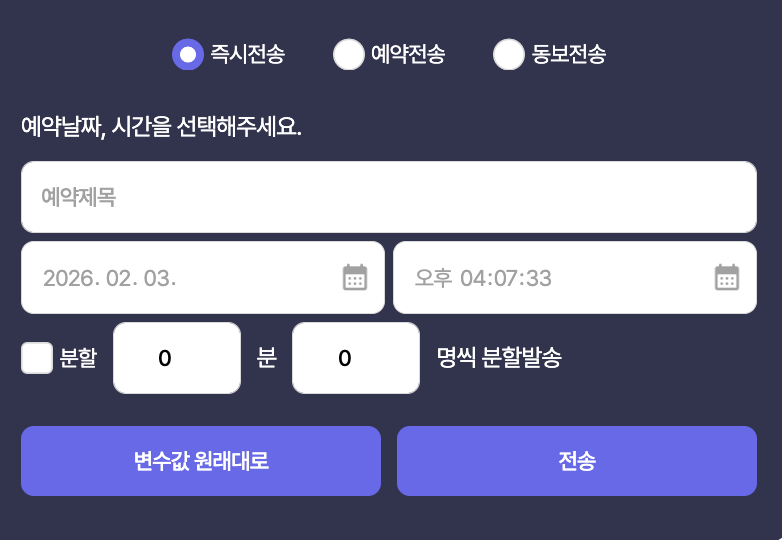The width and height of the screenshot is (782, 540).
Task: Click the 동보전송 text label
Action: (568, 54)
